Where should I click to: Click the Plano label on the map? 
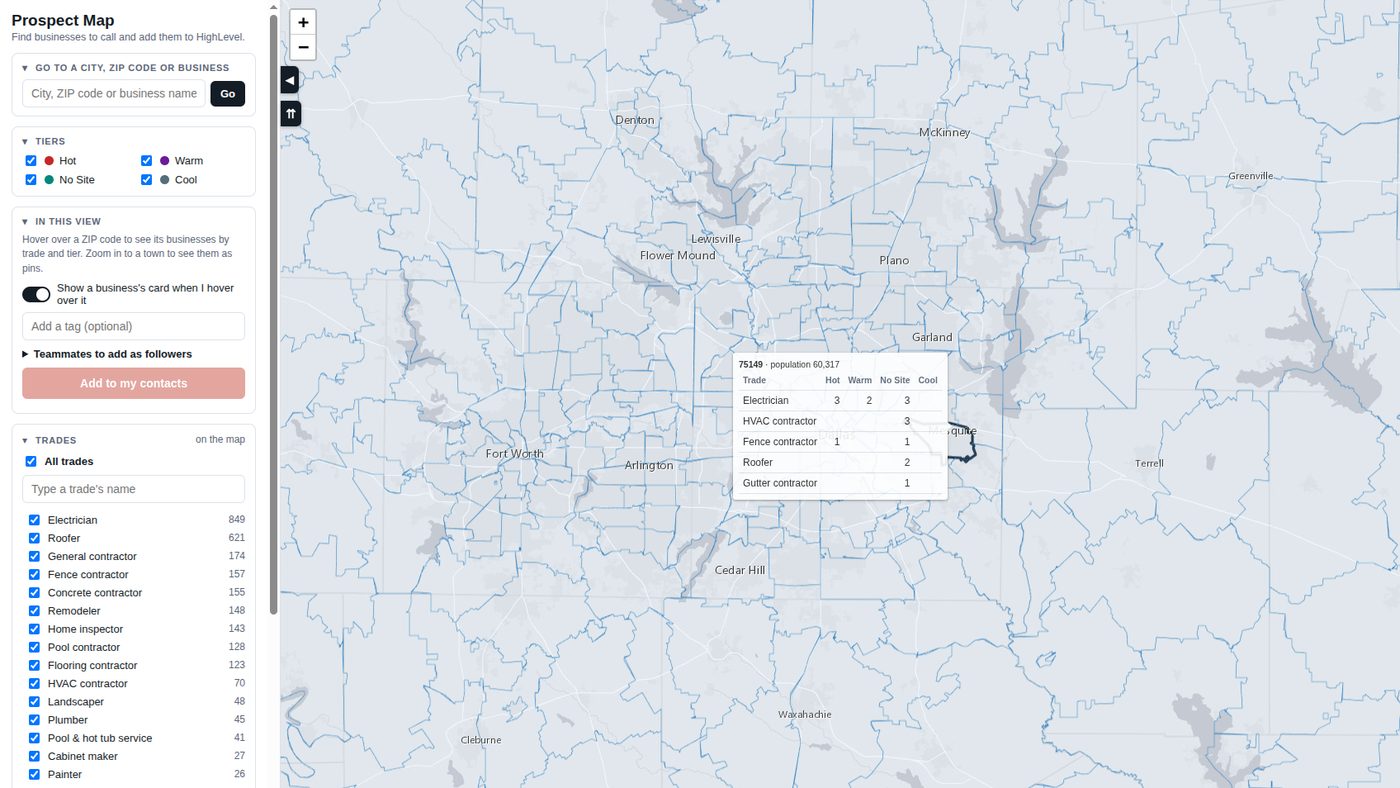pyautogui.click(x=894, y=260)
